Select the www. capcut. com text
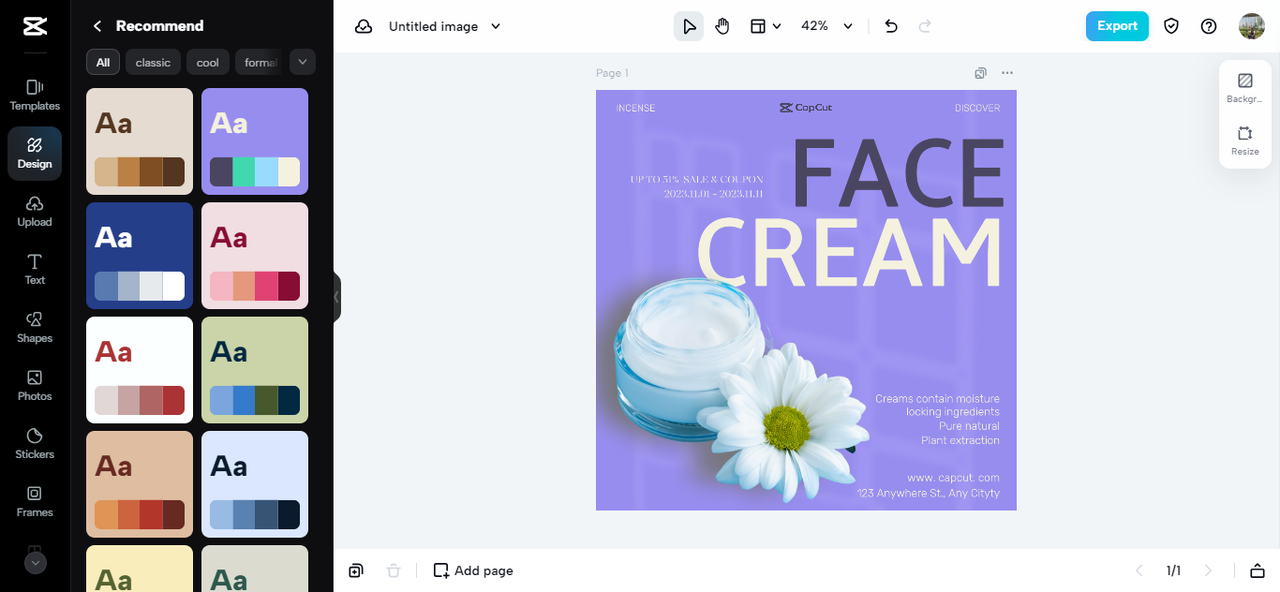This screenshot has height=592, width=1280. [x=953, y=478]
